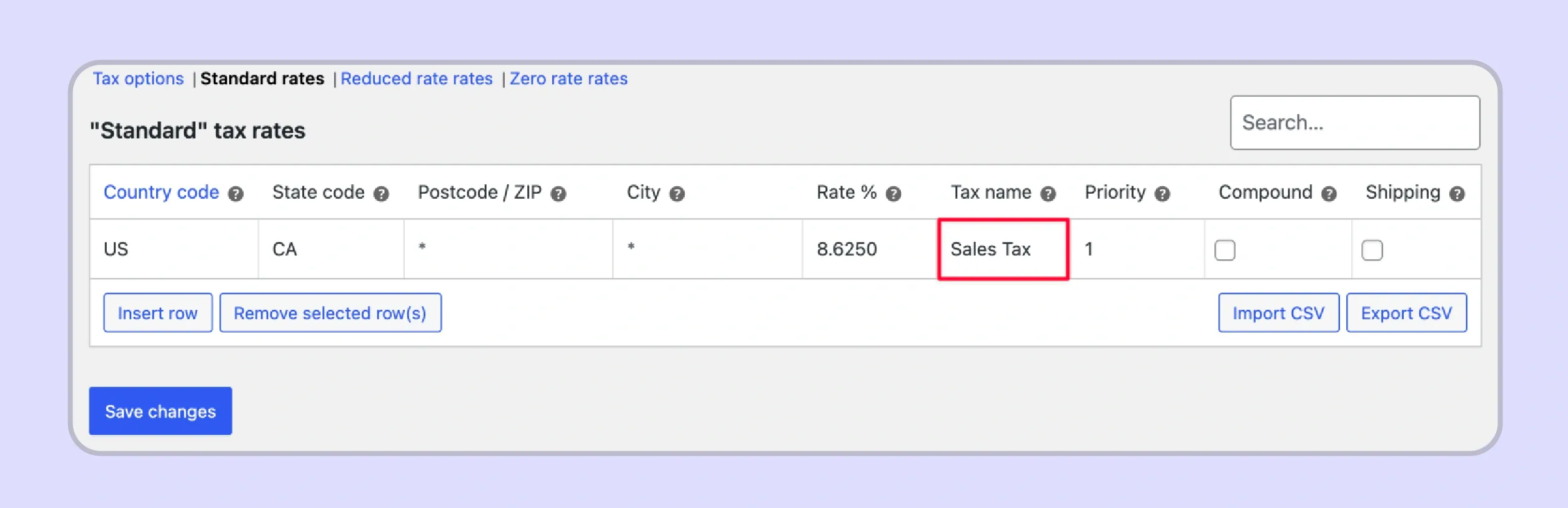
Task: Click Remove selected row(s) button
Action: click(330, 312)
